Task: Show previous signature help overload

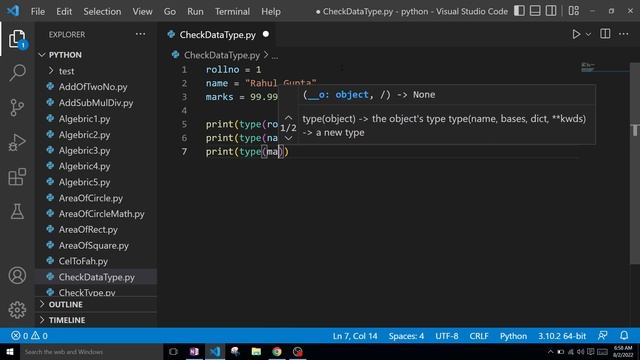Action: (288, 118)
